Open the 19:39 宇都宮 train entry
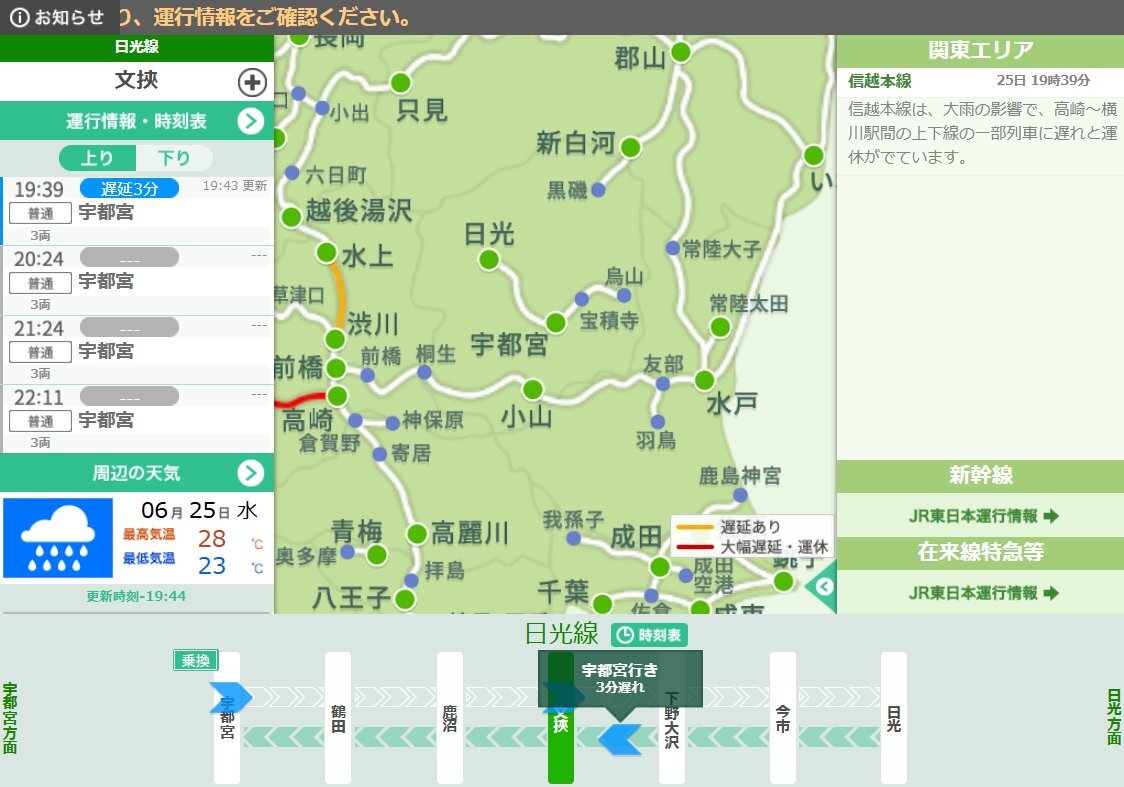Screen dimensions: 1124x787 pyautogui.click(x=137, y=211)
